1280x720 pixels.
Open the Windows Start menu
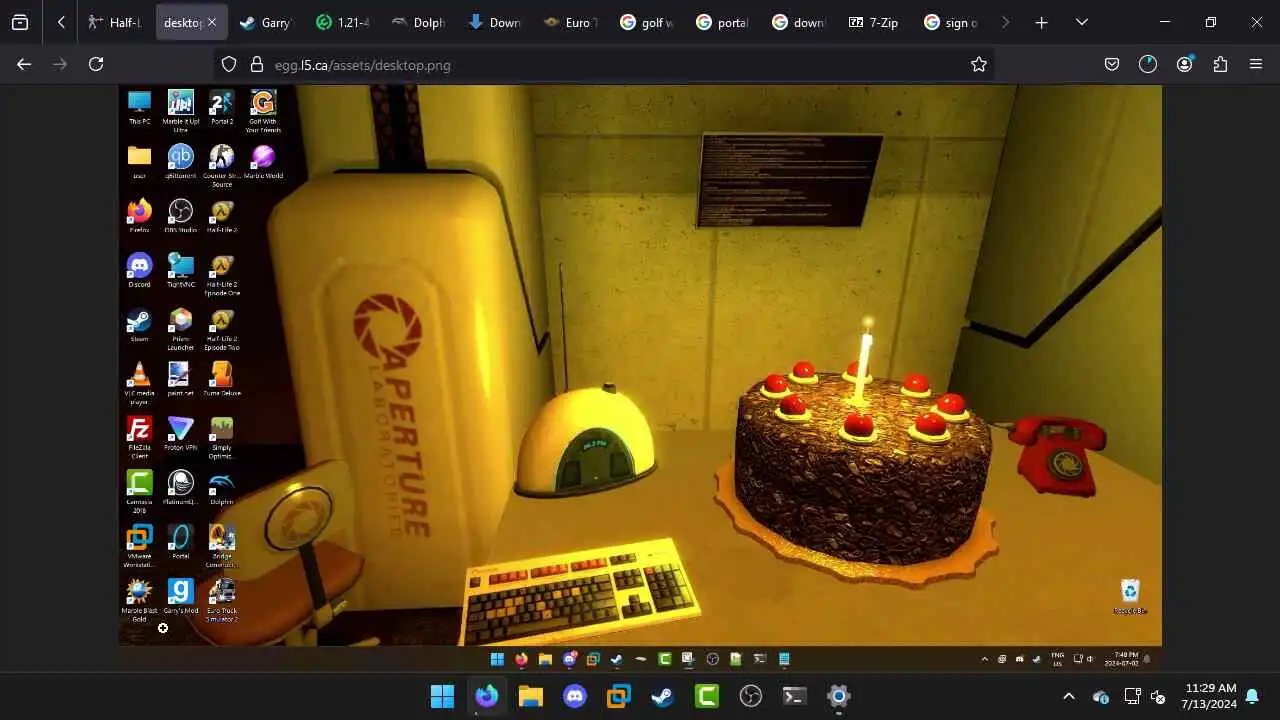(442, 696)
